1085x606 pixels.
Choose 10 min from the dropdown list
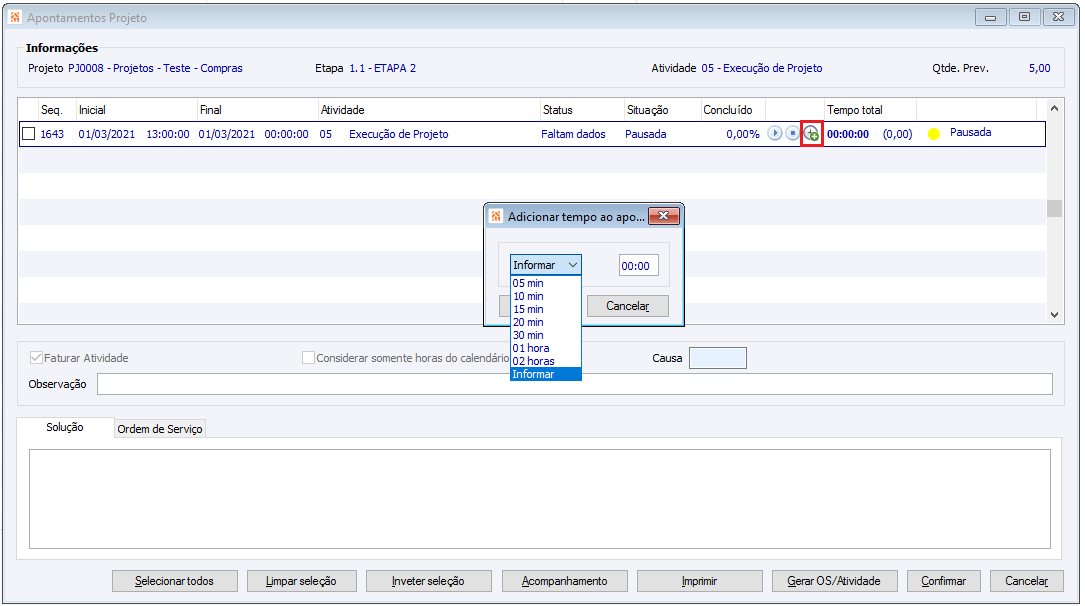point(545,296)
